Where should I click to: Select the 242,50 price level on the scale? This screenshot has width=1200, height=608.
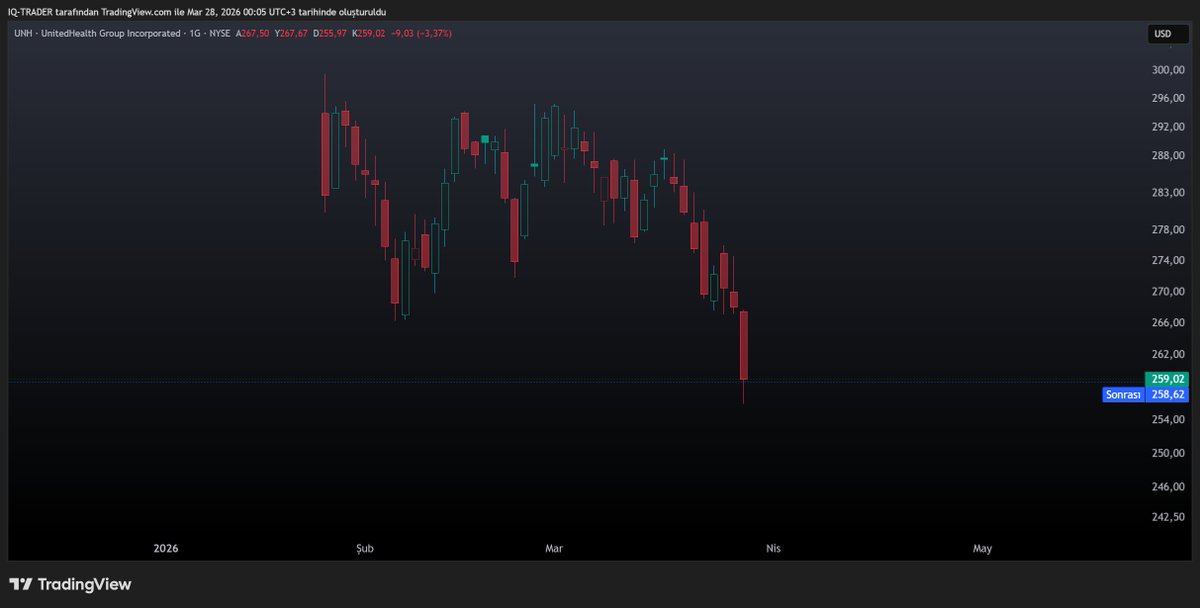pos(1170,518)
